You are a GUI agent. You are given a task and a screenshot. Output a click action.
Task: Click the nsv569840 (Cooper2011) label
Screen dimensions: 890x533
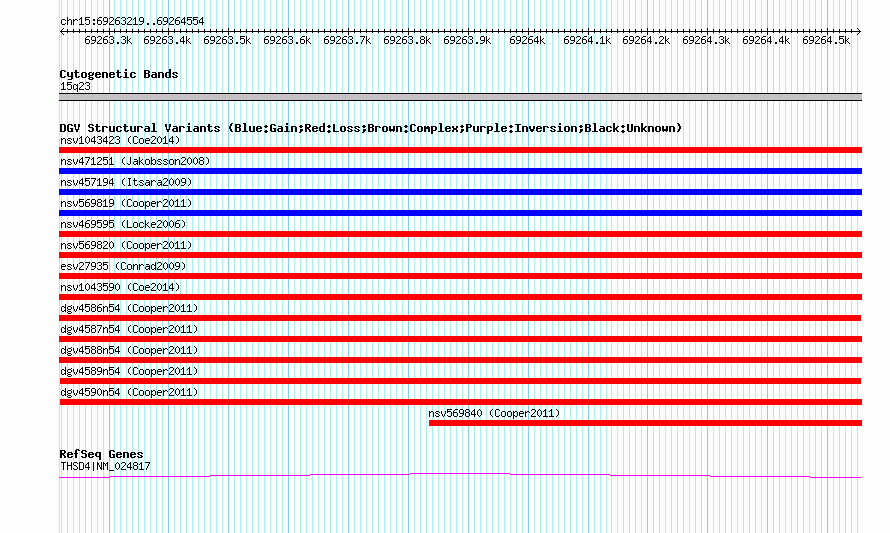pyautogui.click(x=494, y=413)
